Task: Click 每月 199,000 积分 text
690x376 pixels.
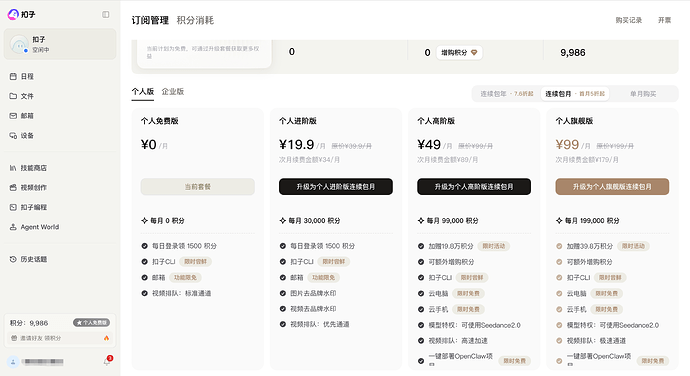Action: [x=592, y=221]
